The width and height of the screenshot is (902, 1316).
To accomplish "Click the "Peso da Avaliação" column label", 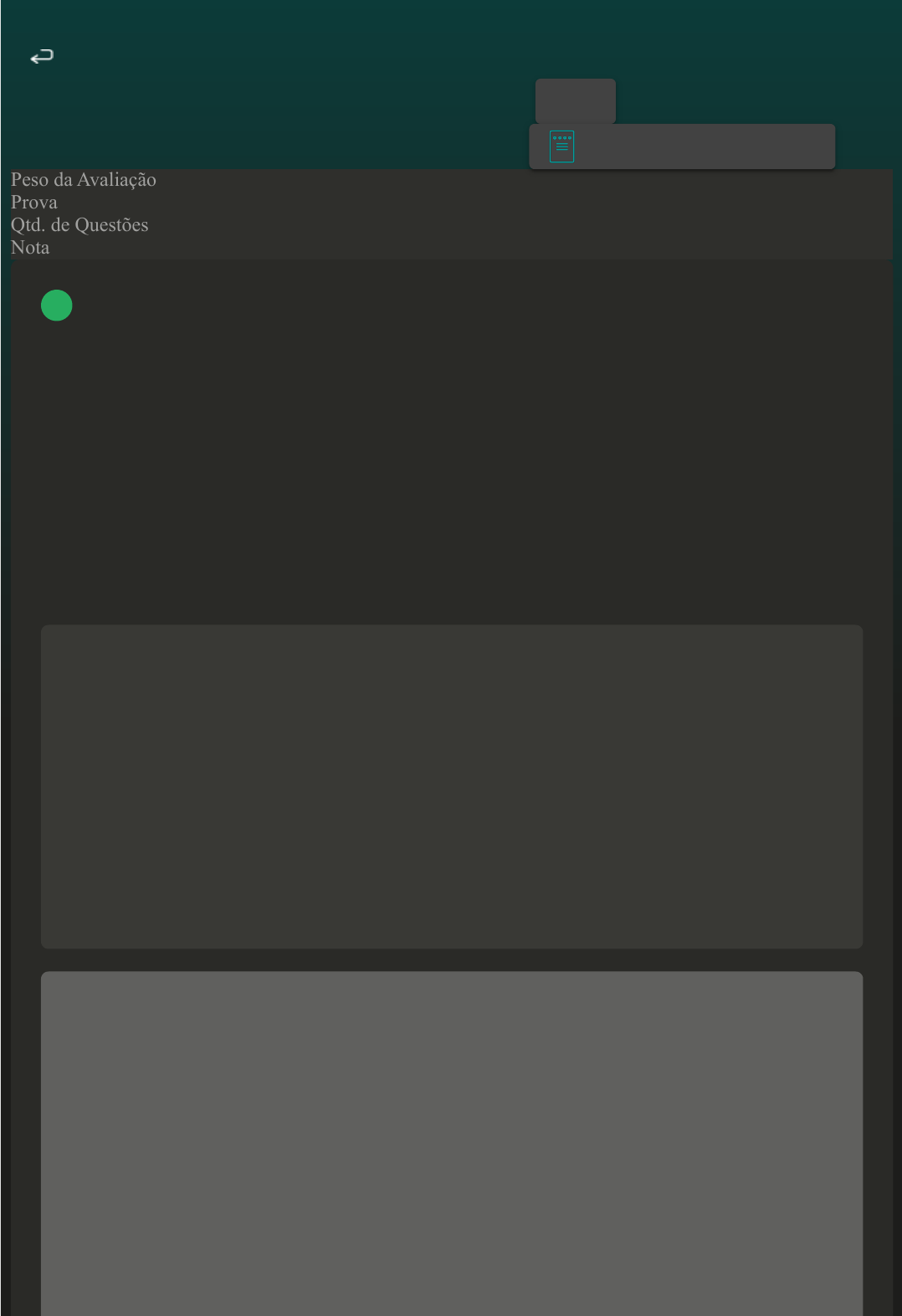I will click(83, 180).
